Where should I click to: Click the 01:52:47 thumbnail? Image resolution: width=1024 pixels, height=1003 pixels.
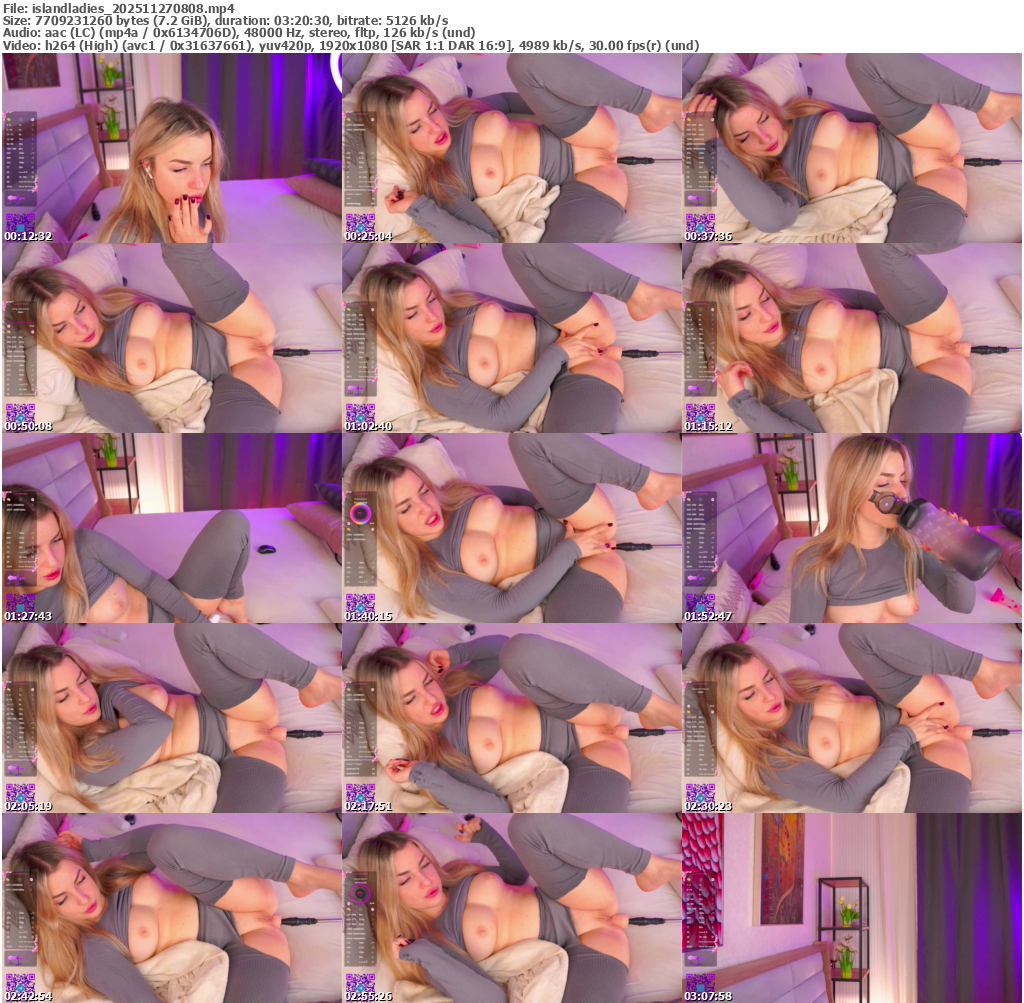(851, 528)
